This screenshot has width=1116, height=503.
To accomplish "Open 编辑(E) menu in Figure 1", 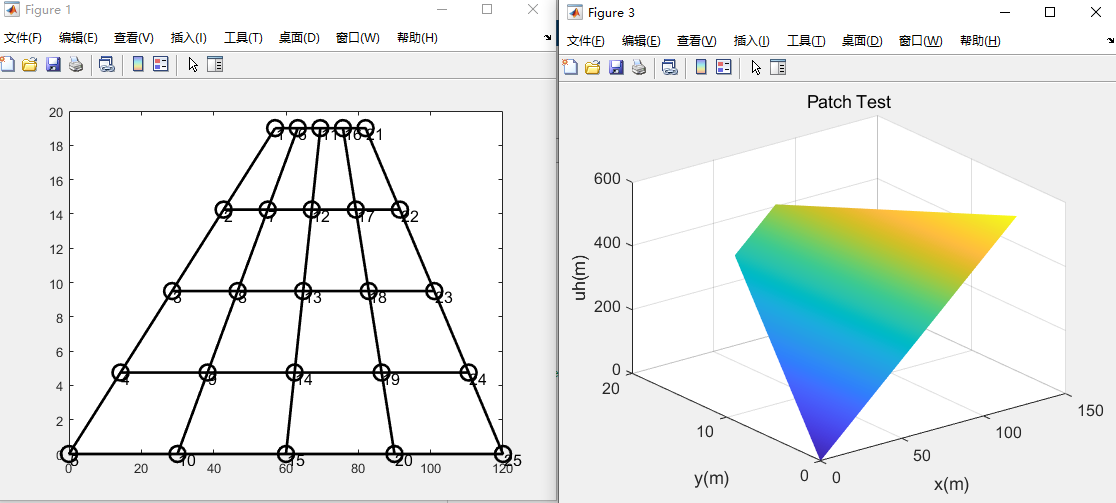I will click(x=78, y=38).
